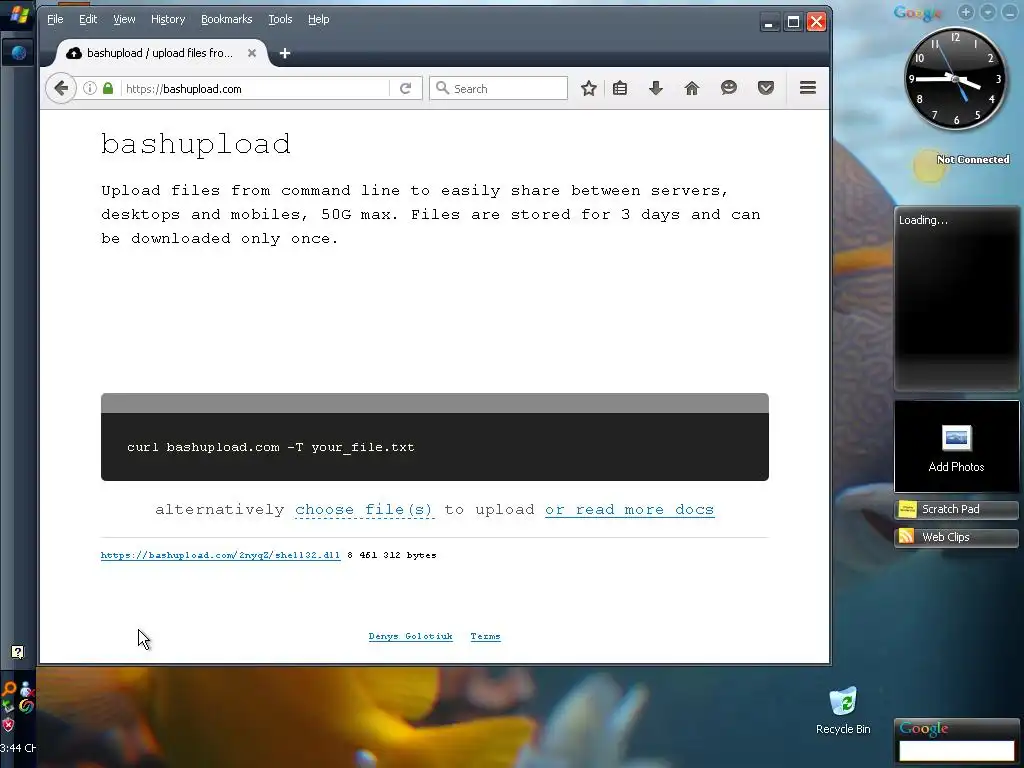Viewport: 1024px width, 768px height.
Task: Open the Terms footer link
Action: (485, 636)
